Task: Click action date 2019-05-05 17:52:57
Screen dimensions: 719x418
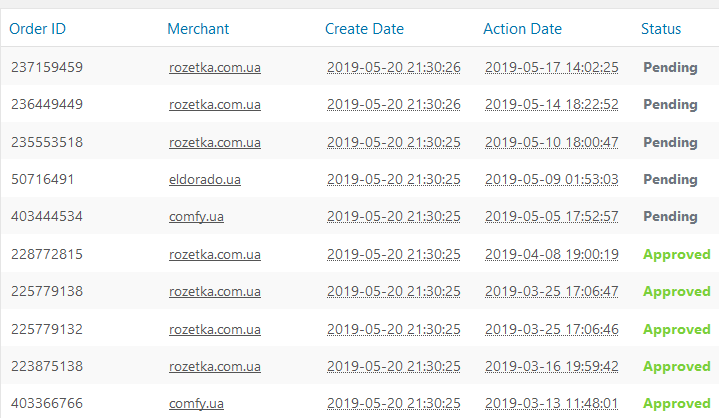Action: pos(552,216)
